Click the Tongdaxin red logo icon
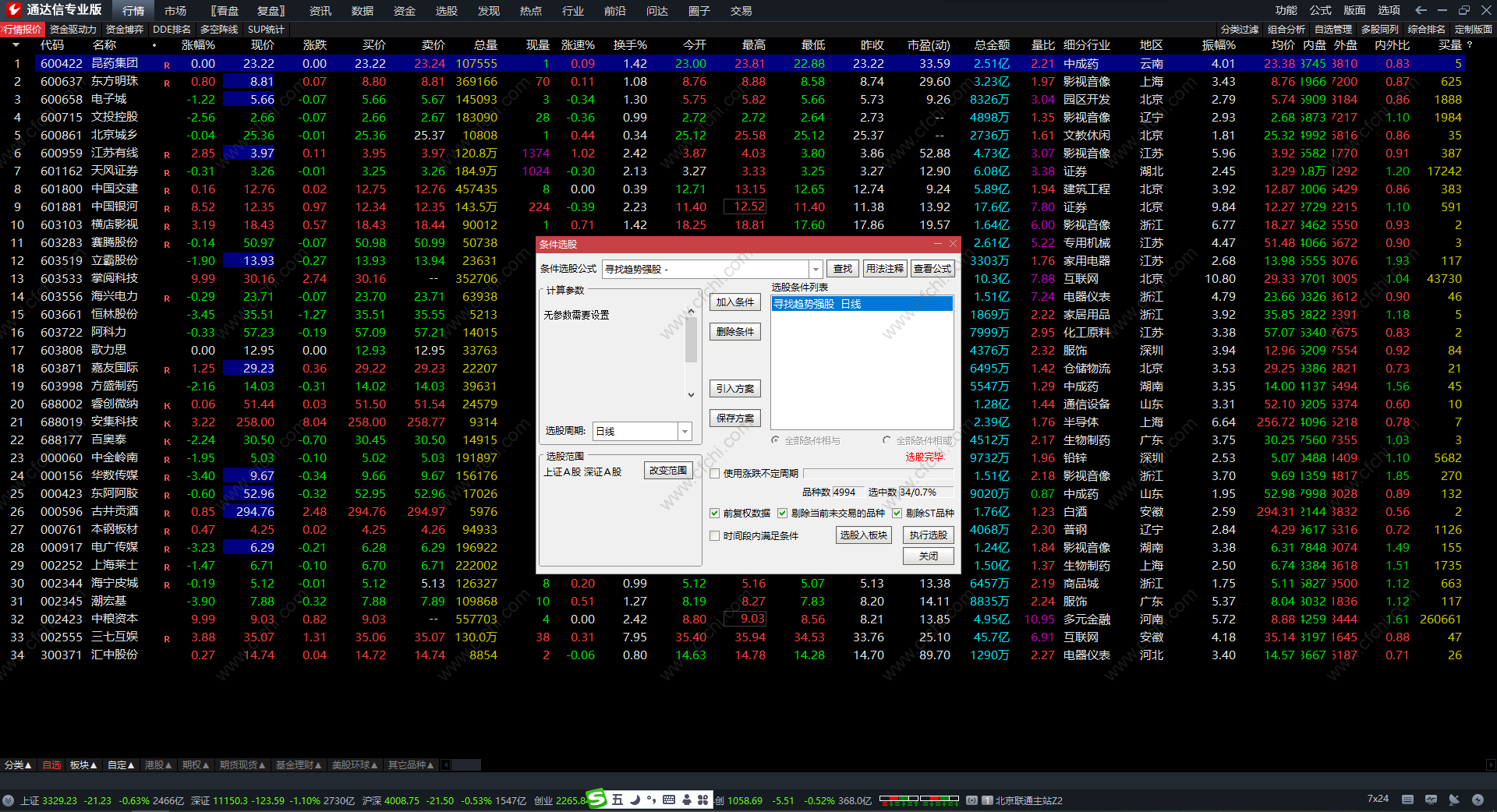Image resolution: width=1497 pixels, height=812 pixels. pyautogui.click(x=13, y=10)
